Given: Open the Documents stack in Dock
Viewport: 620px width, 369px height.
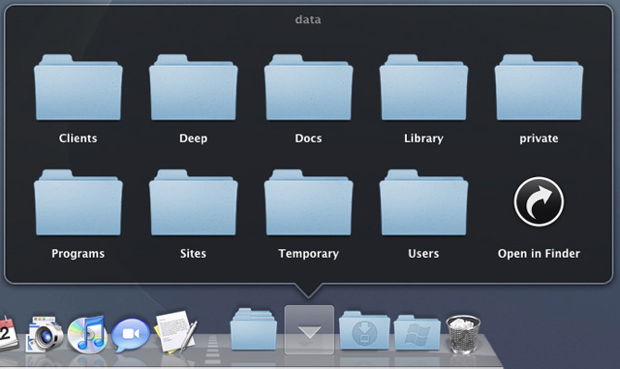Looking at the screenshot, I should [x=253, y=329].
